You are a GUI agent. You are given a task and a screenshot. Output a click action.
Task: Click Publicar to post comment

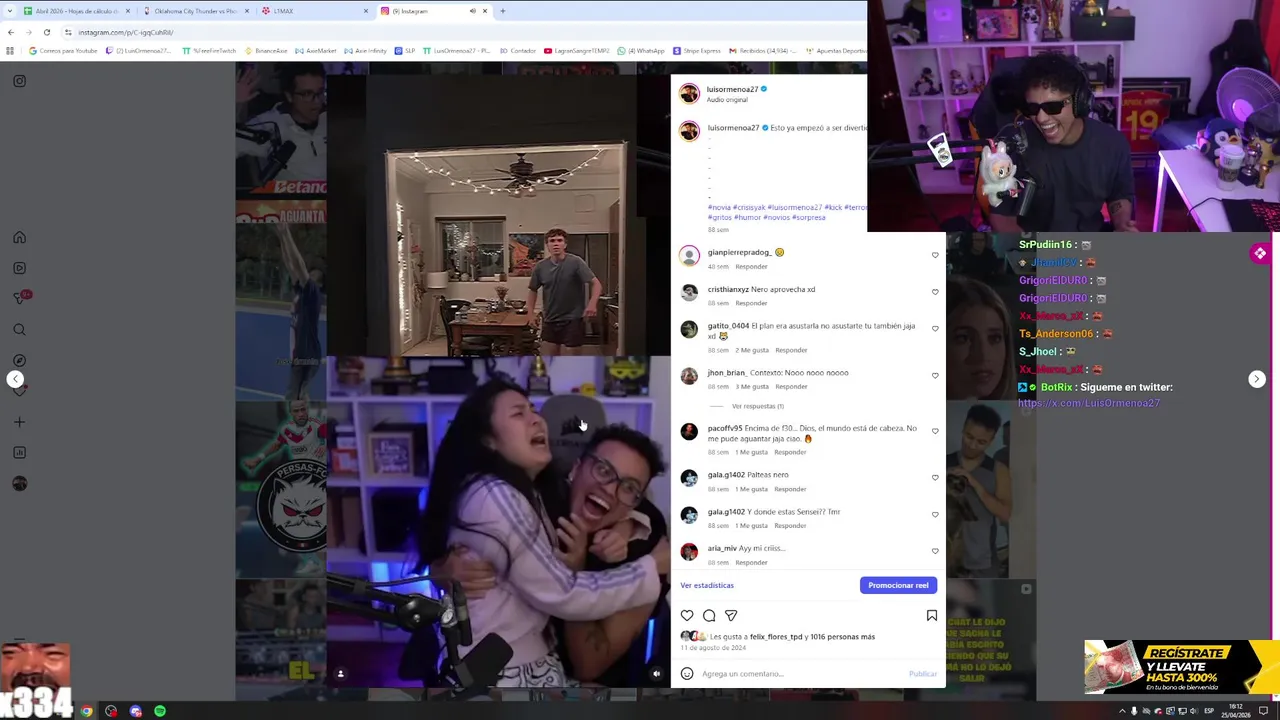[x=923, y=674]
